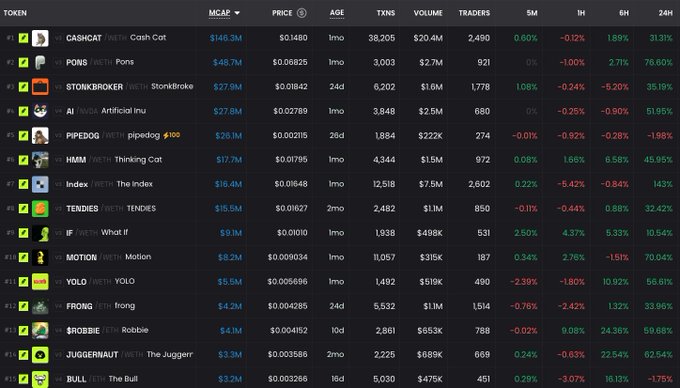Open the PIPEDOG token logo
The height and width of the screenshot is (388, 680).
point(40,136)
